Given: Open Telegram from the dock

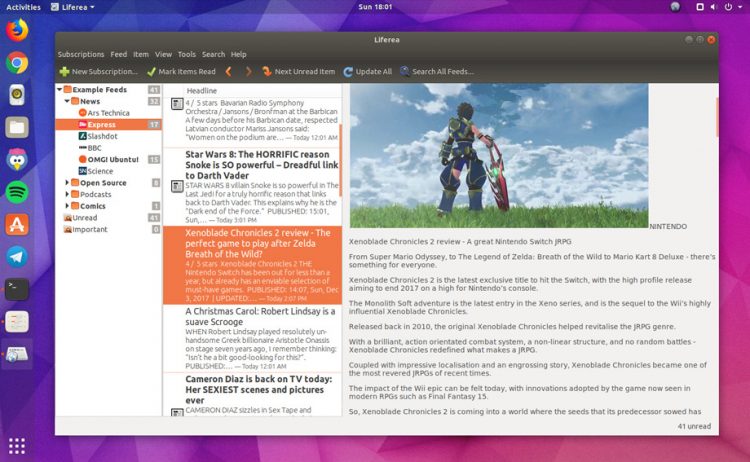Looking at the screenshot, I should [x=17, y=257].
